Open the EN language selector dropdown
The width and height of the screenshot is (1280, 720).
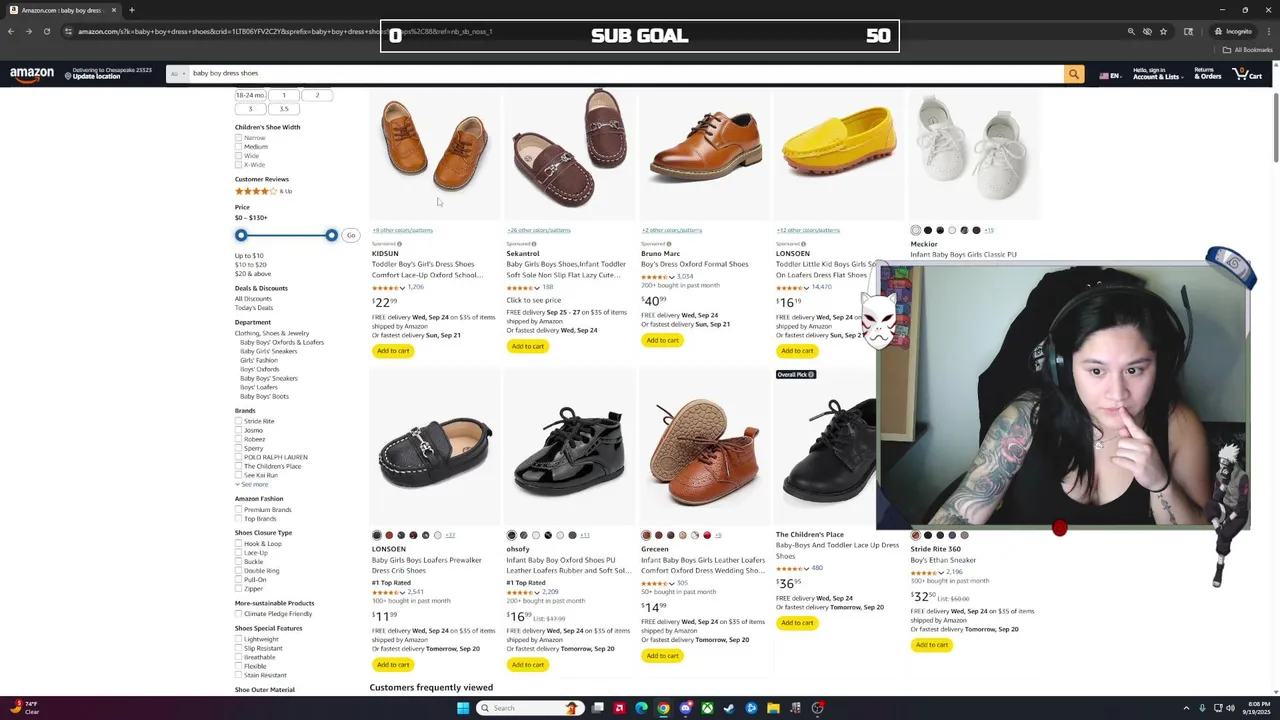point(1110,75)
